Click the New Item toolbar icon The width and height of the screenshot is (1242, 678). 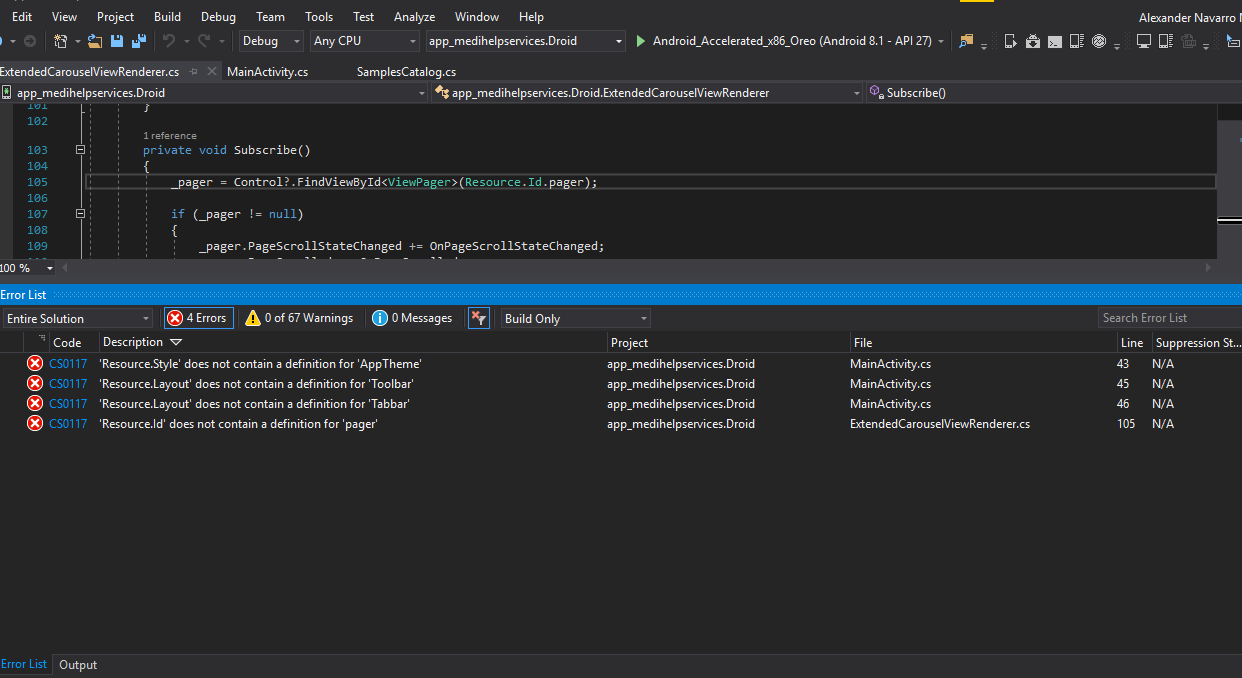60,40
